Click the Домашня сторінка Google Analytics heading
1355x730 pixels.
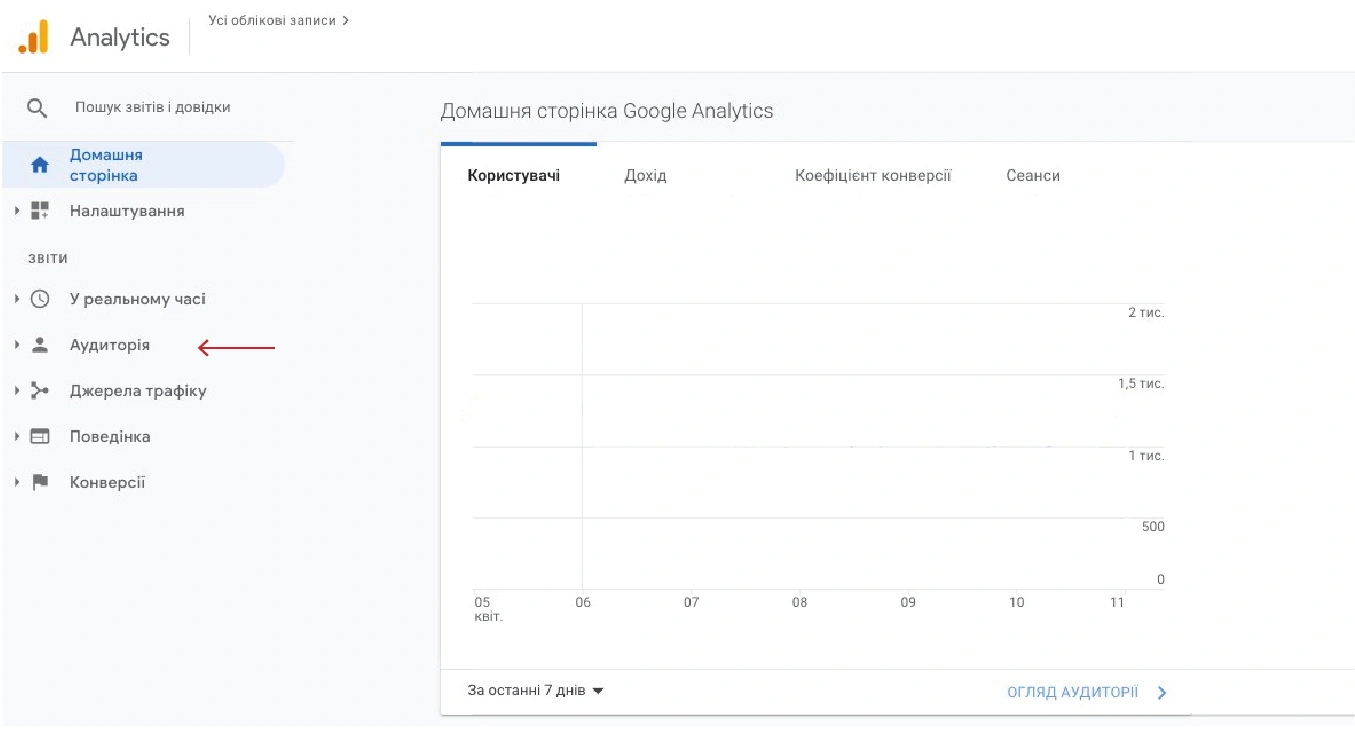607,111
